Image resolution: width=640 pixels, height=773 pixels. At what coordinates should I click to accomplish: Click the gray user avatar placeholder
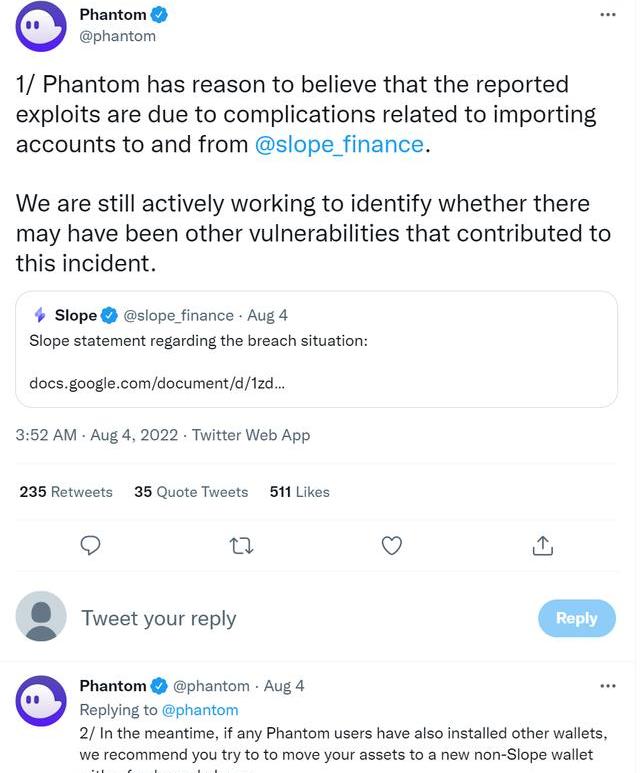[41, 616]
